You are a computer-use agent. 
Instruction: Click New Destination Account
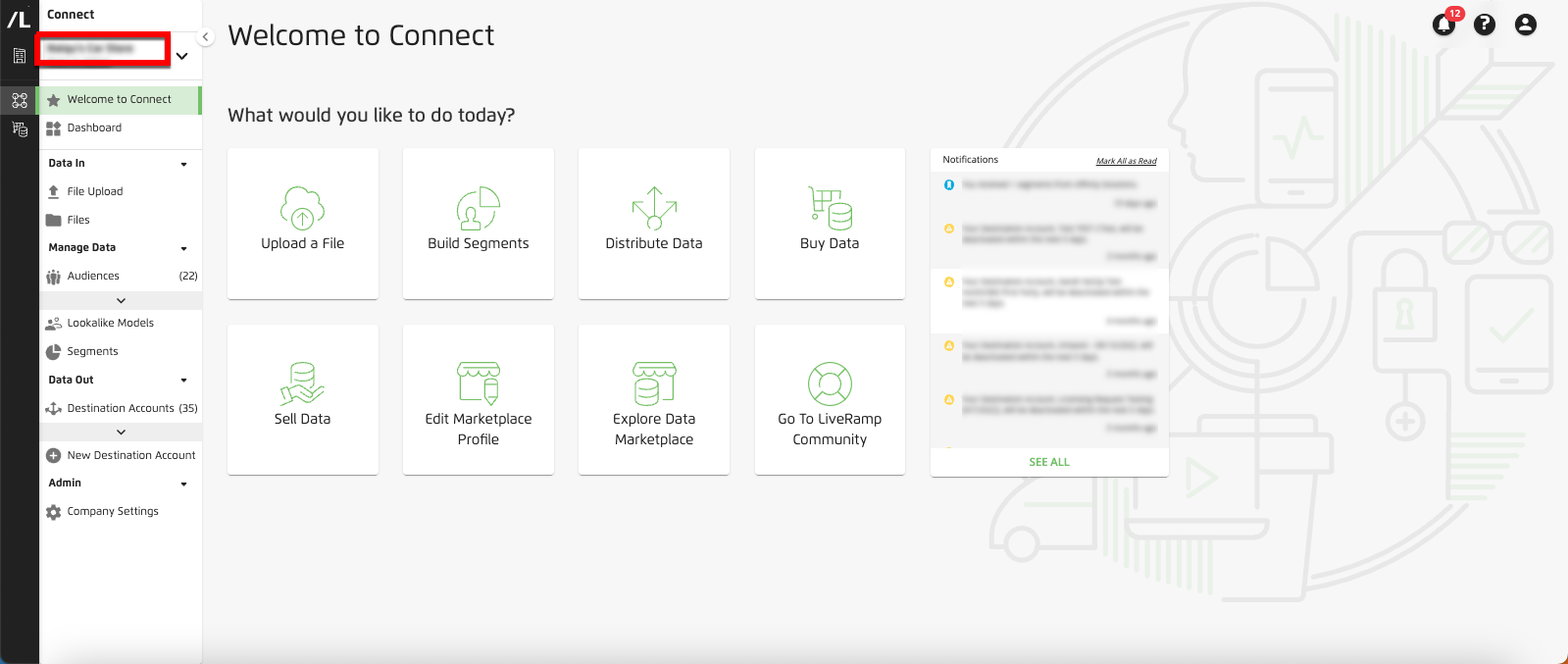[131, 456]
